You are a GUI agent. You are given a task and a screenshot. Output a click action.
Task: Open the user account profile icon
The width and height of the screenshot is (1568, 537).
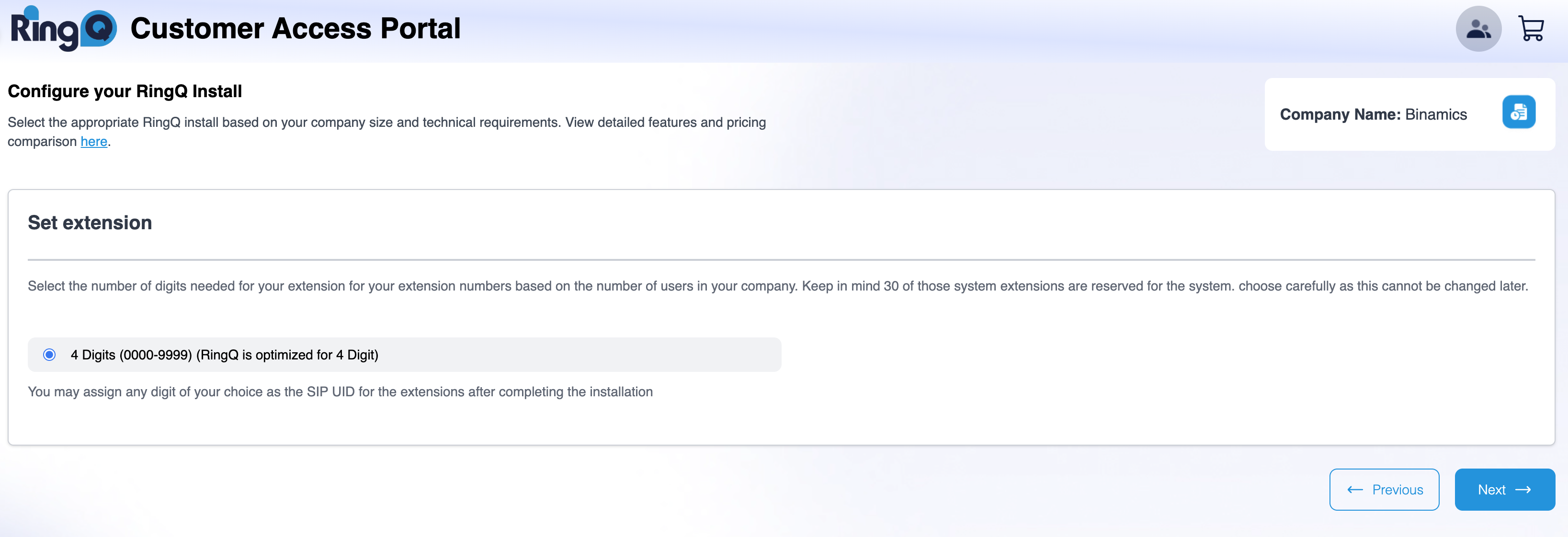(1478, 29)
